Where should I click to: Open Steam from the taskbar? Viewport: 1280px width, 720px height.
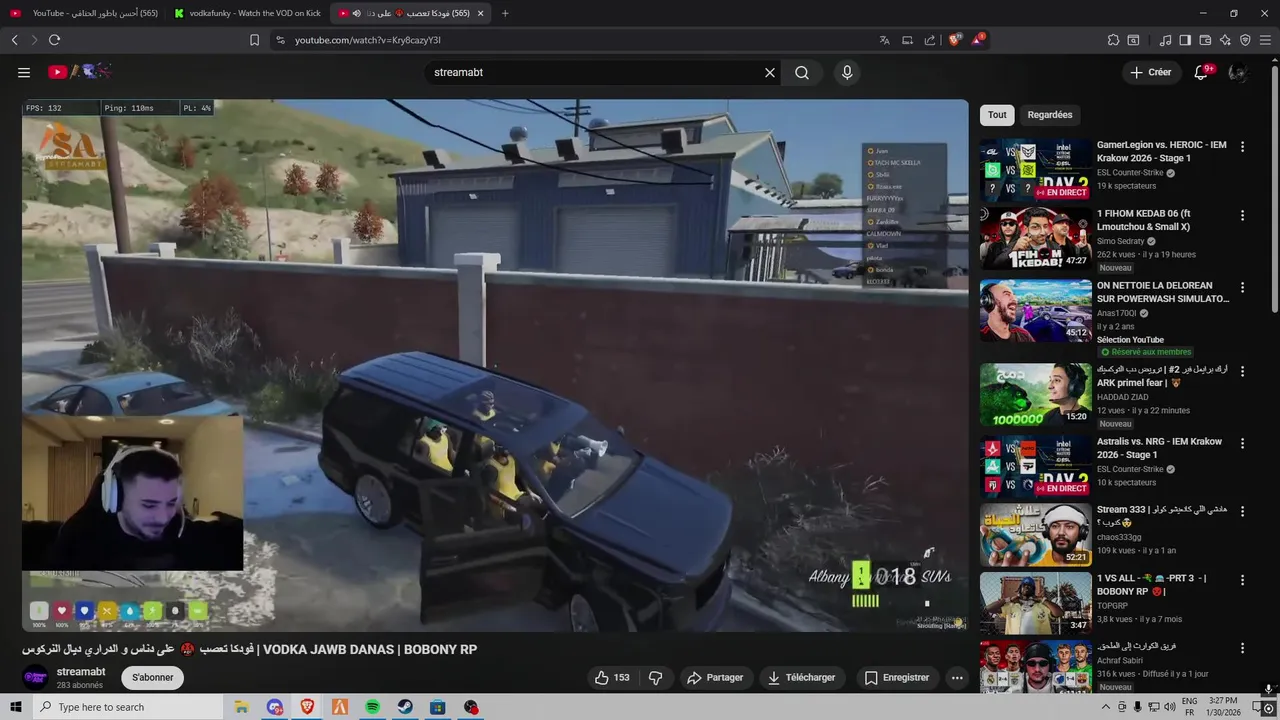point(405,707)
